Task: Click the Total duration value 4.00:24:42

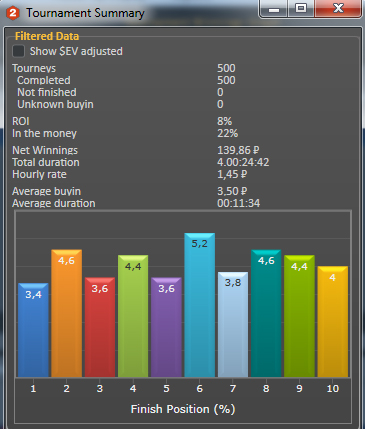Action: click(243, 162)
